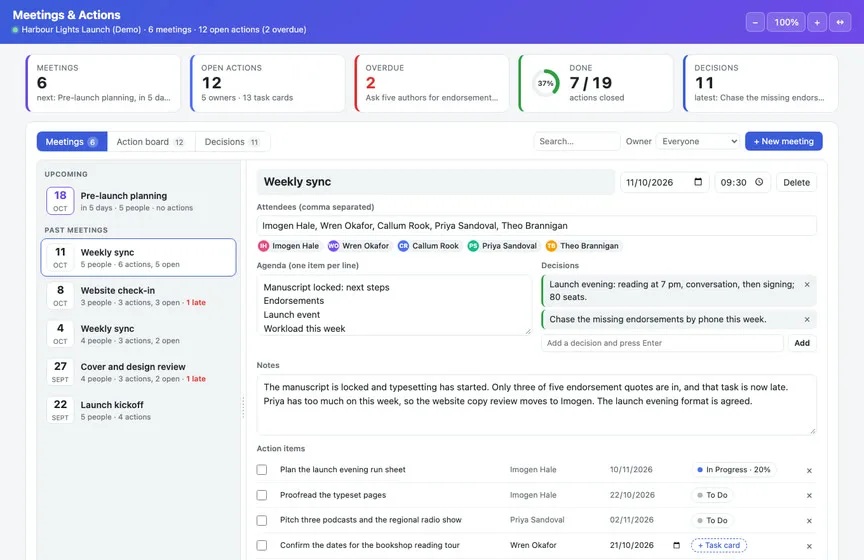Click the Notes text area
The image size is (864, 560).
(536, 405)
